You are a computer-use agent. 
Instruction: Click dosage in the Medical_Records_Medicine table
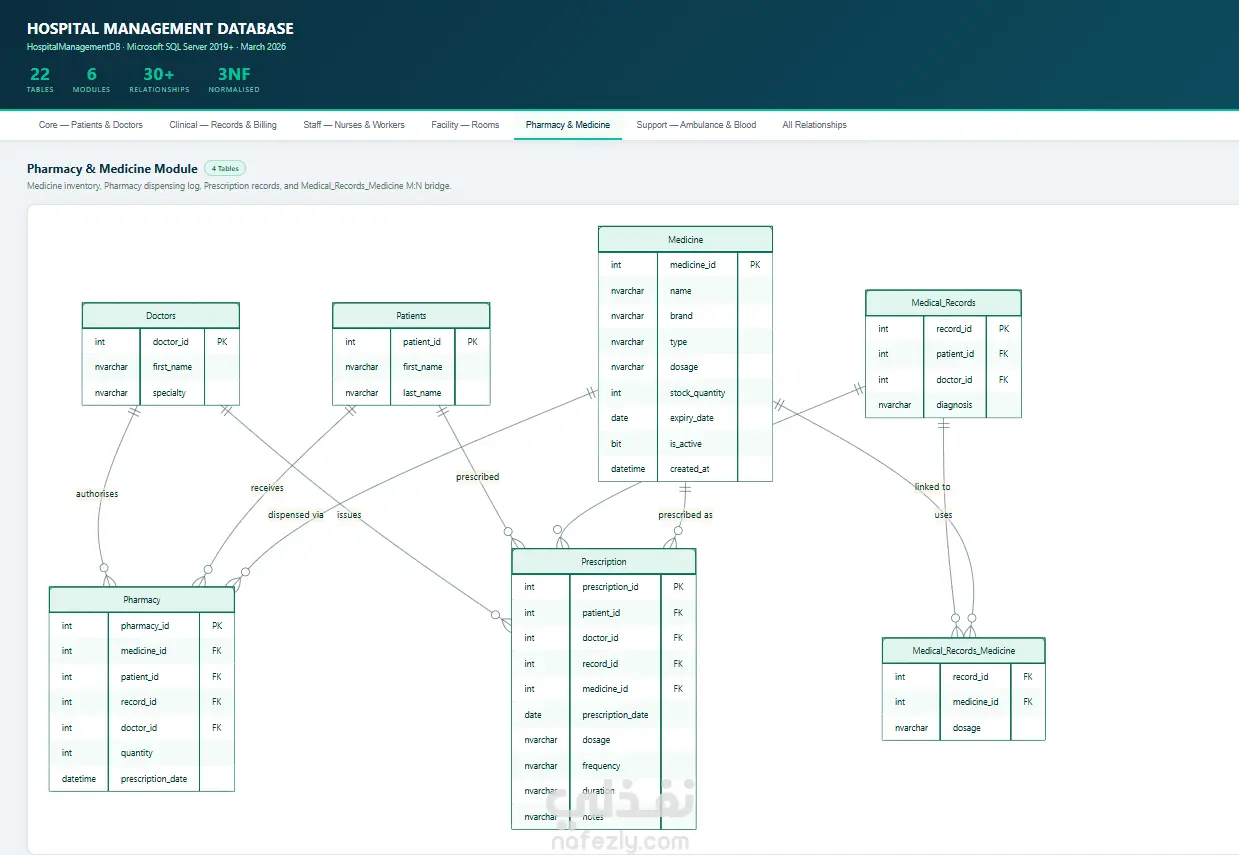click(966, 728)
